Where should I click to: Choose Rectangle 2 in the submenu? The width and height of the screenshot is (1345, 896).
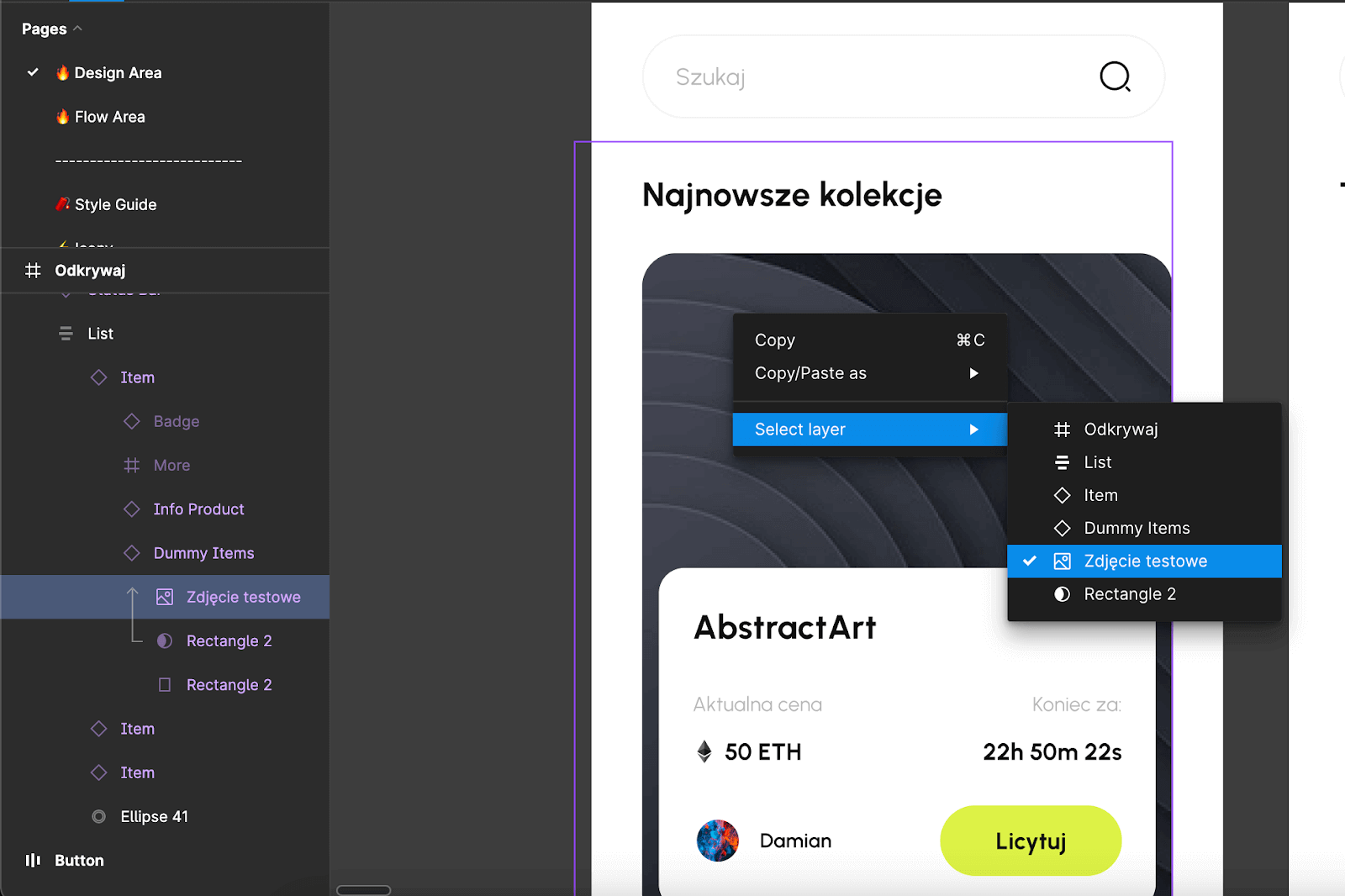[x=1144, y=594]
